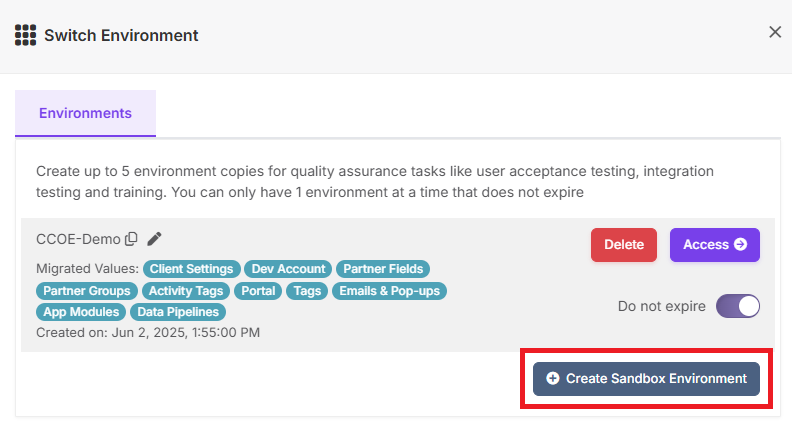The width and height of the screenshot is (792, 425).
Task: Delete the CCOE-Demo environment
Action: (624, 245)
